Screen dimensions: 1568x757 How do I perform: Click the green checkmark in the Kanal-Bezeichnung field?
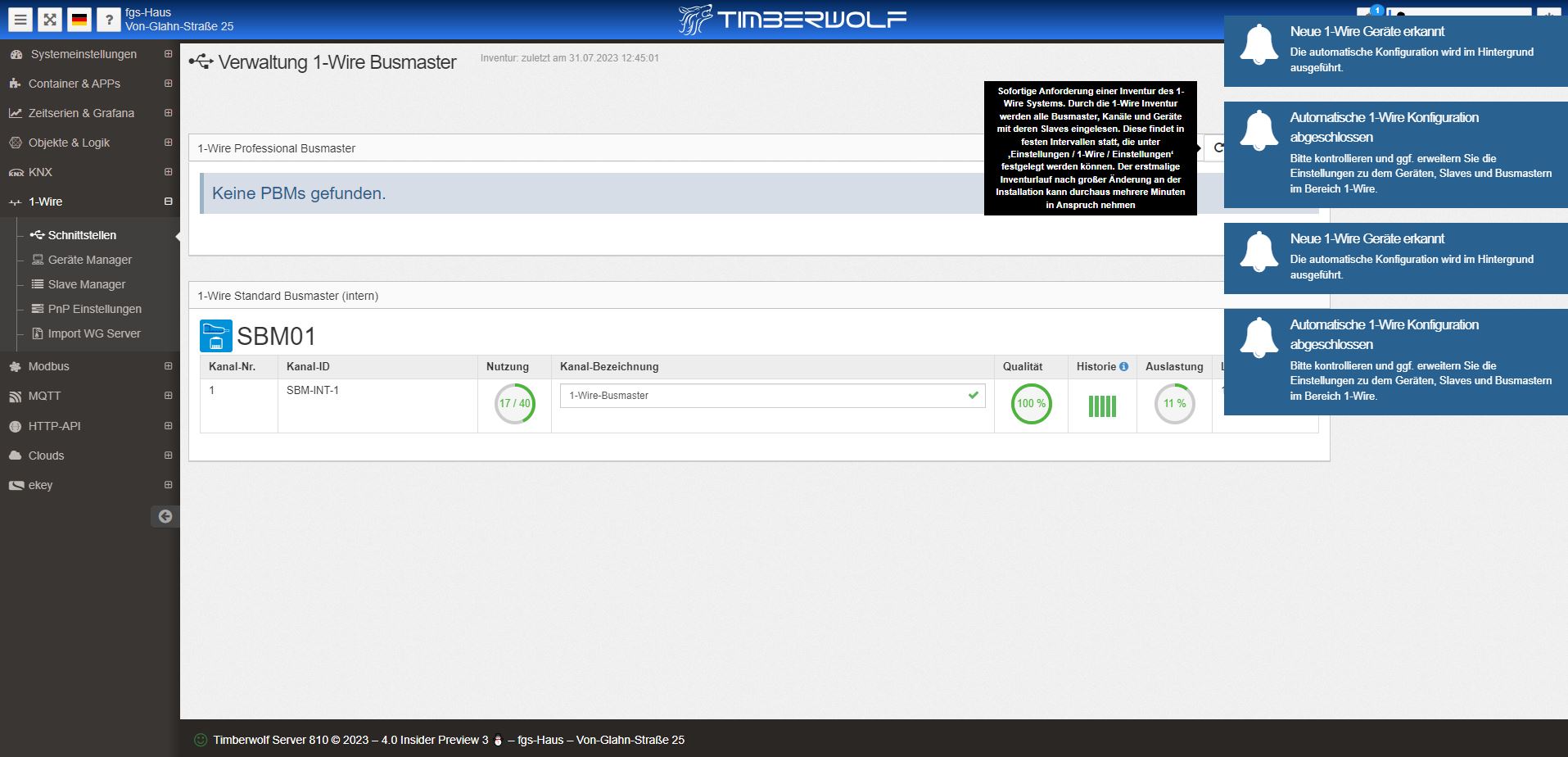[x=973, y=395]
